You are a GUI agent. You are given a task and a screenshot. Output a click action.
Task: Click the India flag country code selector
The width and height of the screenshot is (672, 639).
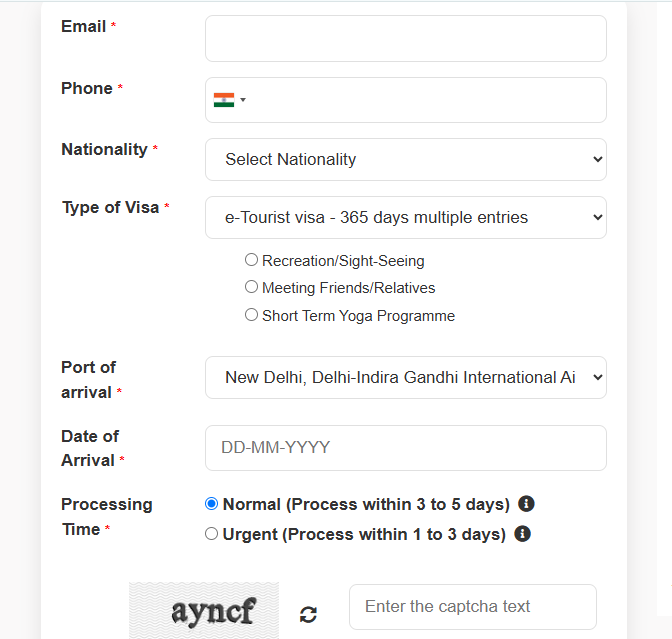point(229,100)
